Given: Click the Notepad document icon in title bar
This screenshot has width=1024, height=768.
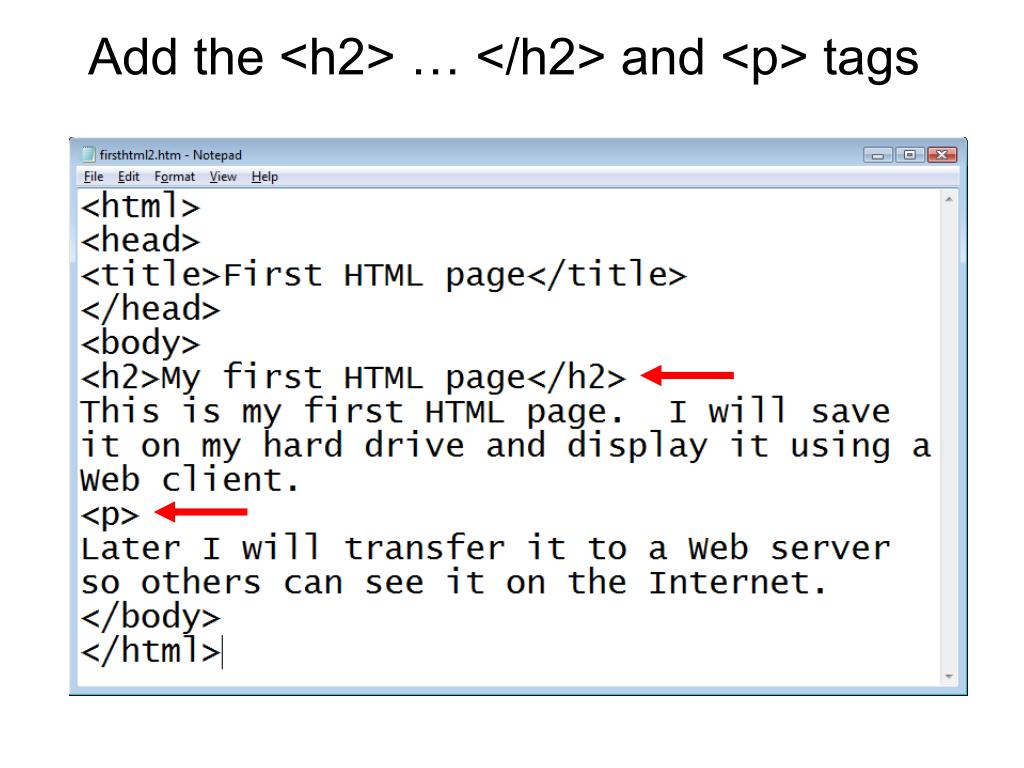Looking at the screenshot, I should (x=88, y=155).
